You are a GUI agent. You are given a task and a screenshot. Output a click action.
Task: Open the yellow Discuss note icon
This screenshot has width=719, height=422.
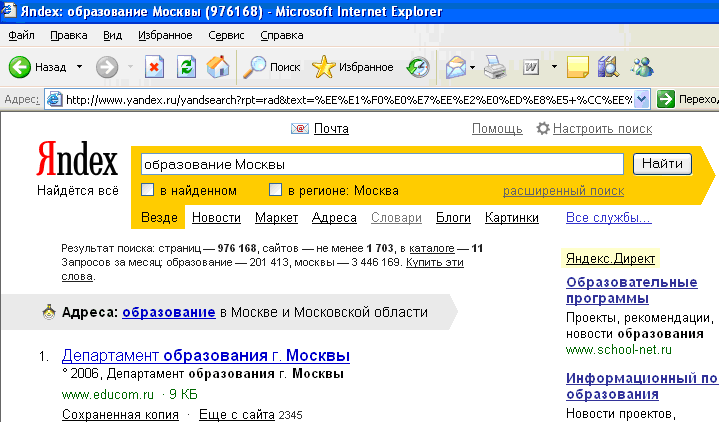(578, 67)
